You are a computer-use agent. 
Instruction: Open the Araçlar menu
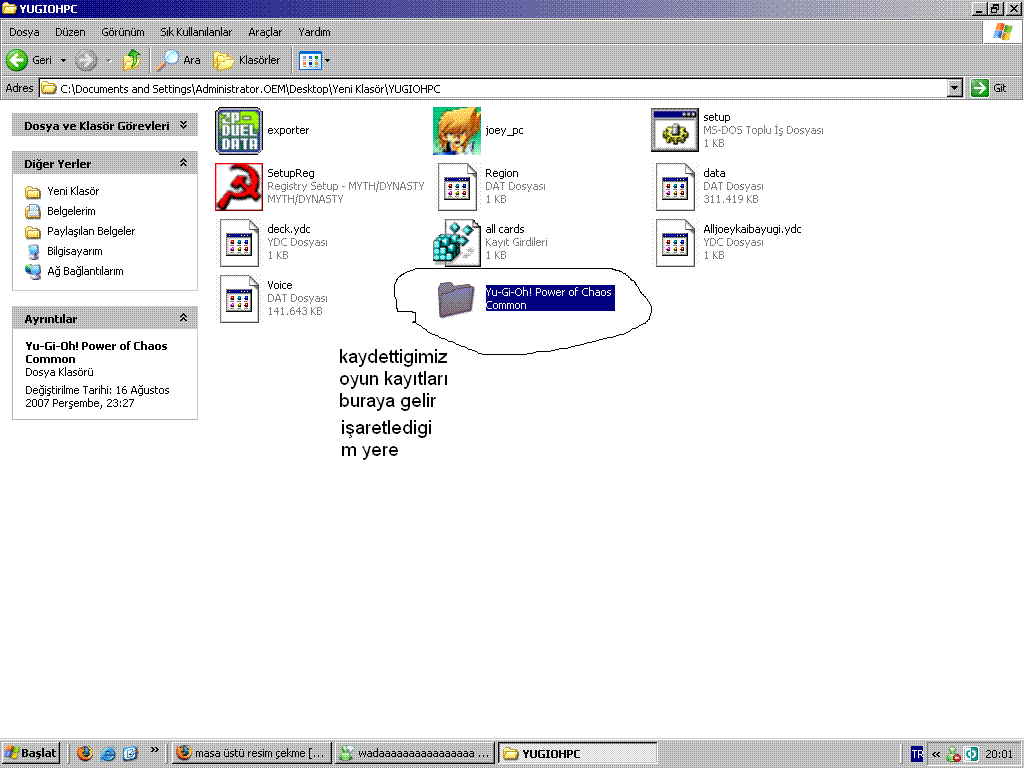(x=265, y=32)
